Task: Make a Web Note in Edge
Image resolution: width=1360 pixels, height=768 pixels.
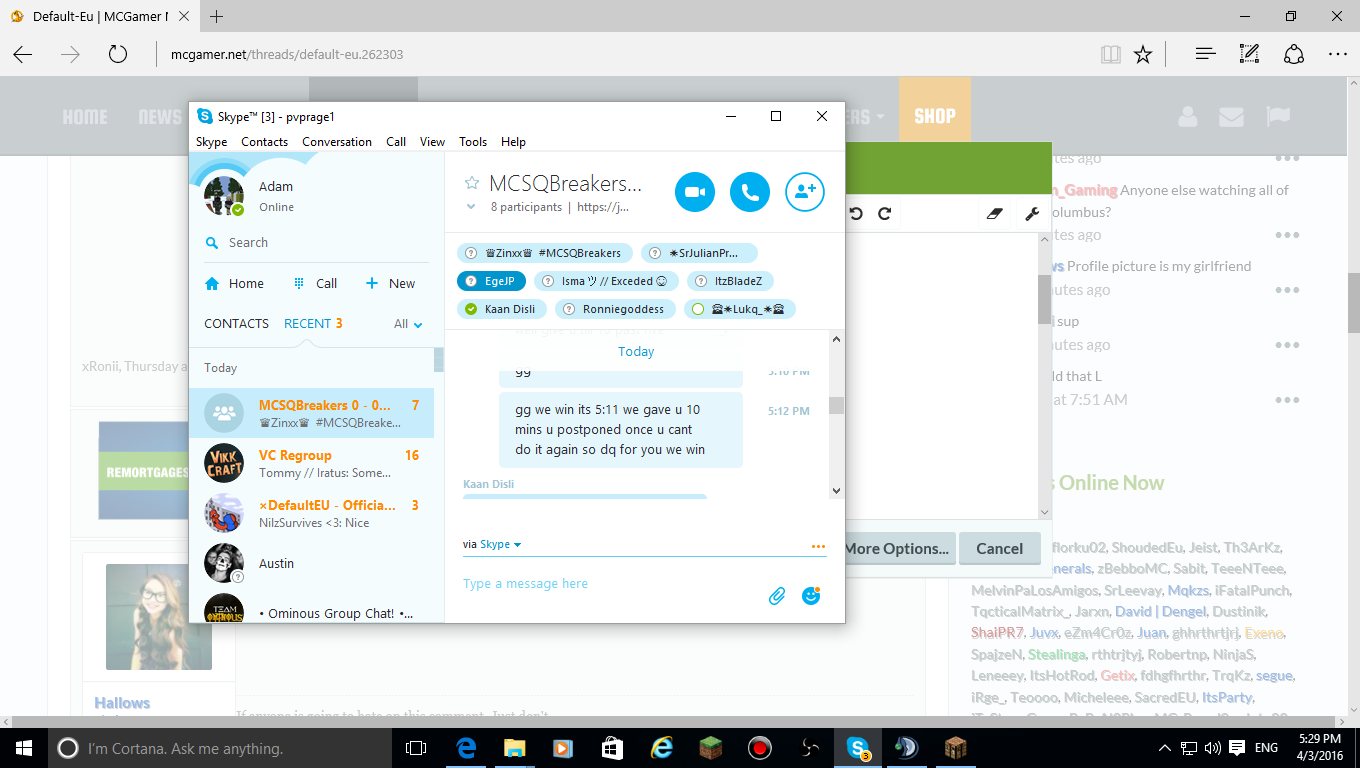Action: [x=1250, y=54]
